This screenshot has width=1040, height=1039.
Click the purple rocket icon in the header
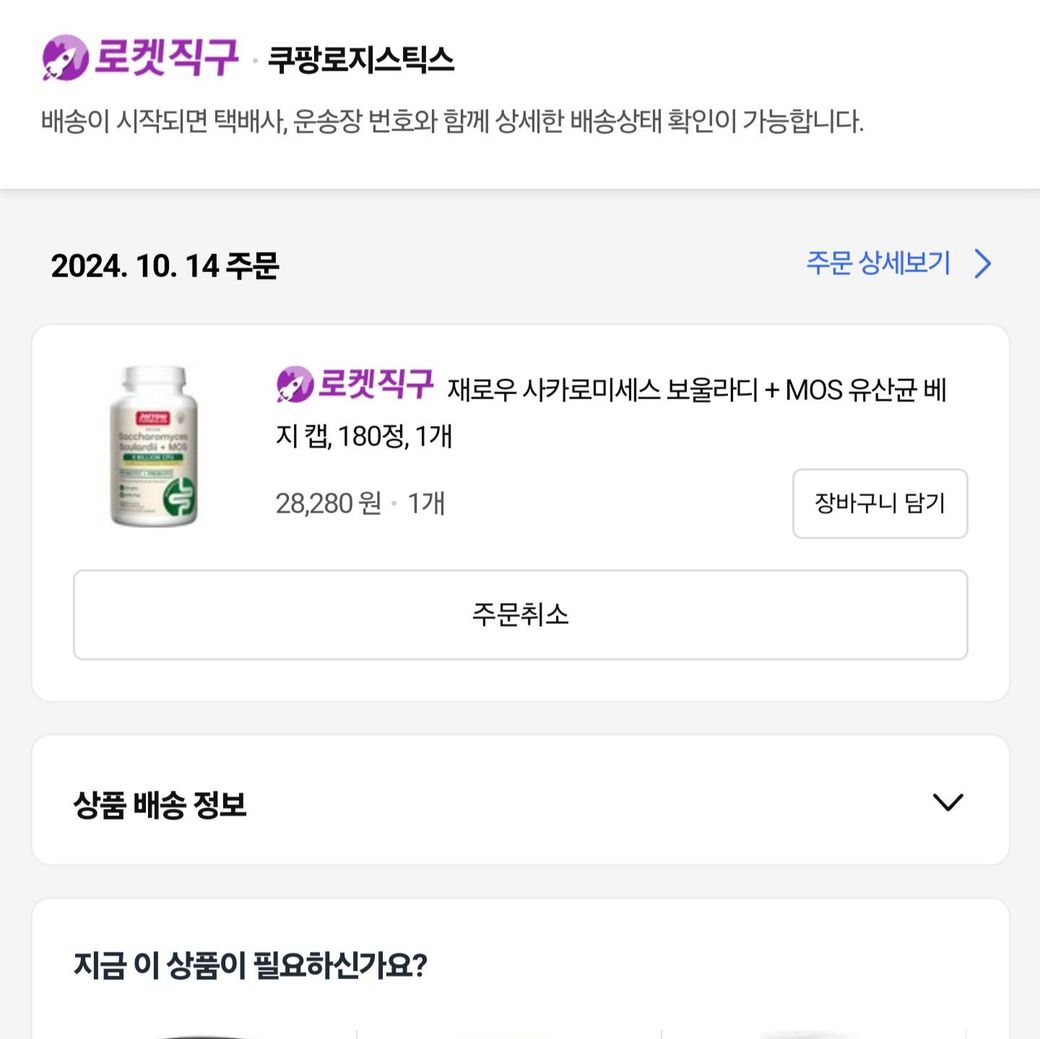[65, 58]
